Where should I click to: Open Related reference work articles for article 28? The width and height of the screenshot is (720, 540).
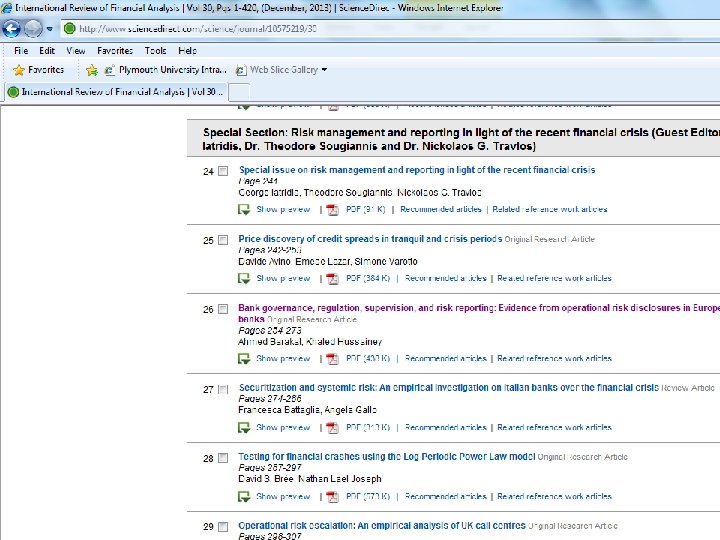coord(554,496)
